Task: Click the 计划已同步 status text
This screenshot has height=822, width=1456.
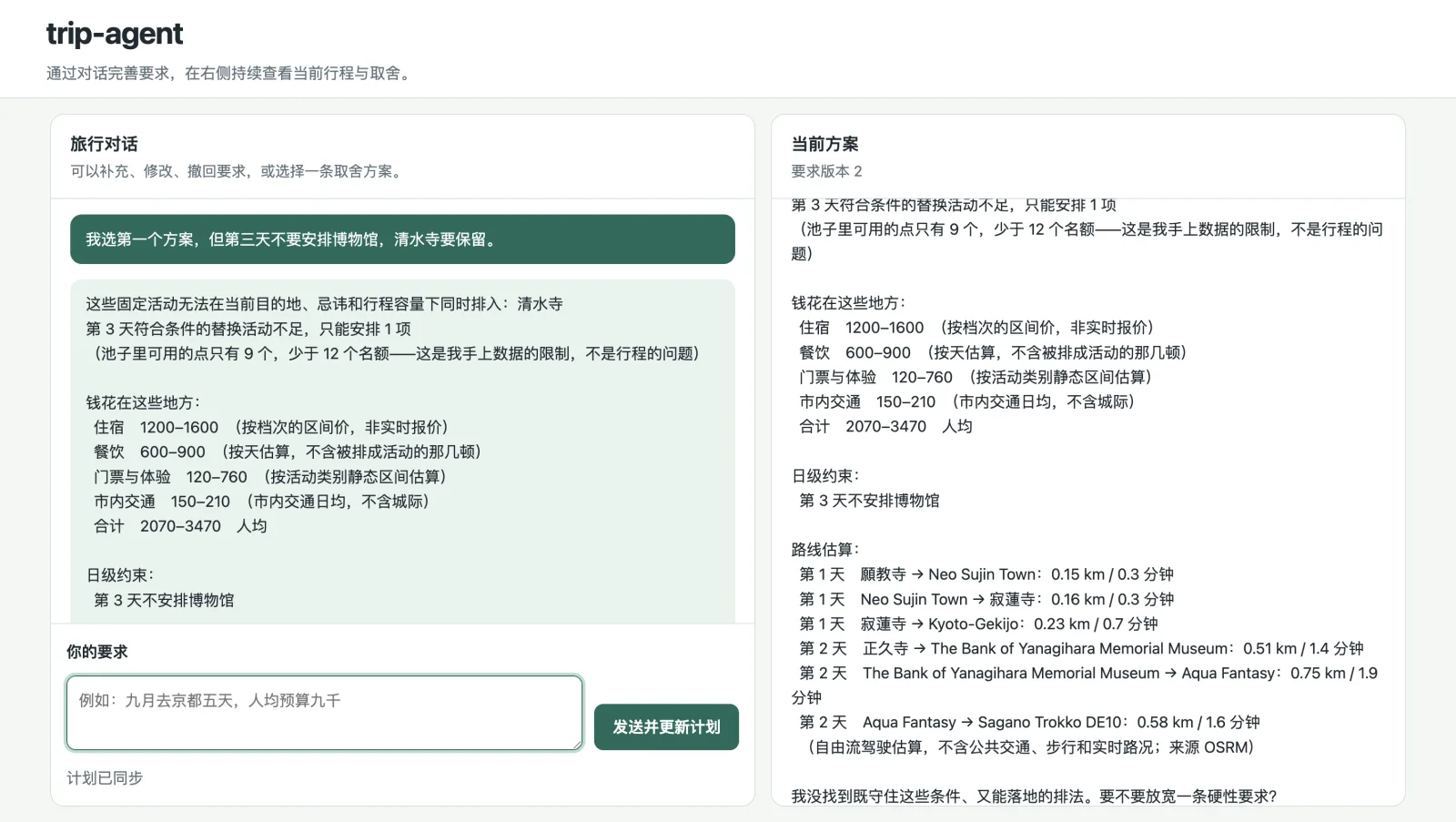Action: click(105, 777)
